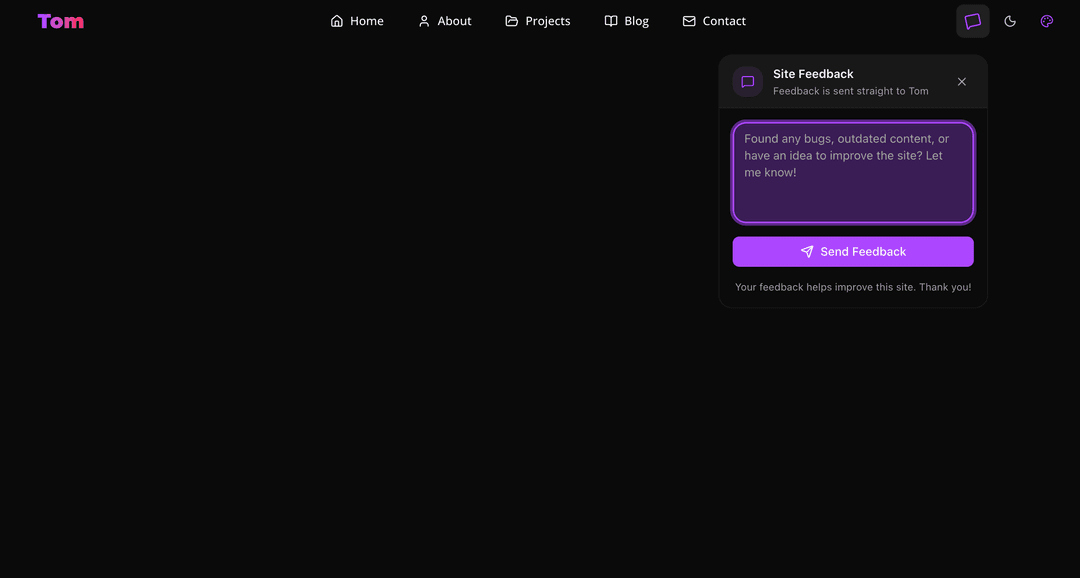Click the highlighted feedback bubble icon in the navbar

click(972, 20)
